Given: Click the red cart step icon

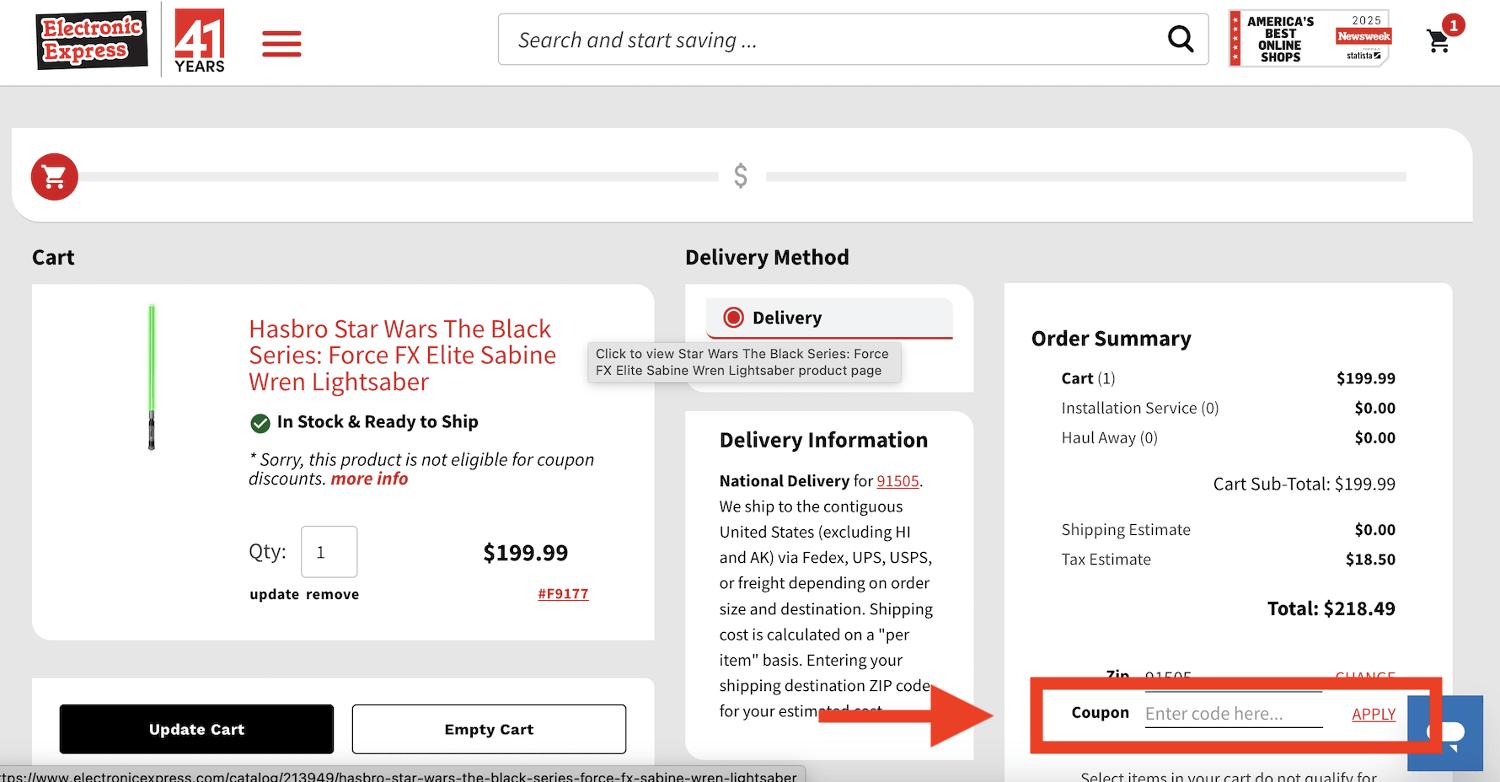Looking at the screenshot, I should 54,177.
